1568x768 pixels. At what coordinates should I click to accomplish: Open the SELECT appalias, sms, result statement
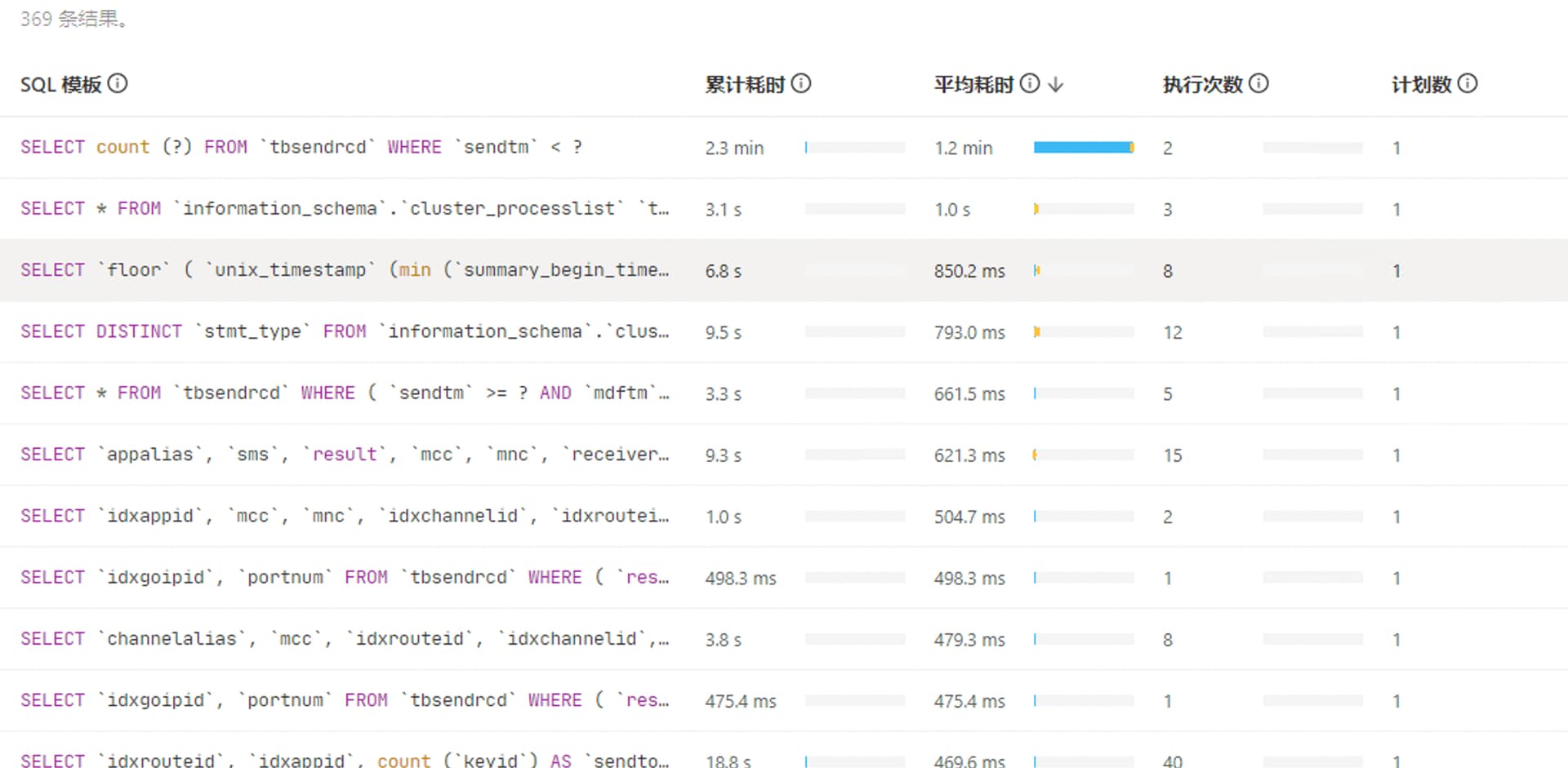click(344, 455)
